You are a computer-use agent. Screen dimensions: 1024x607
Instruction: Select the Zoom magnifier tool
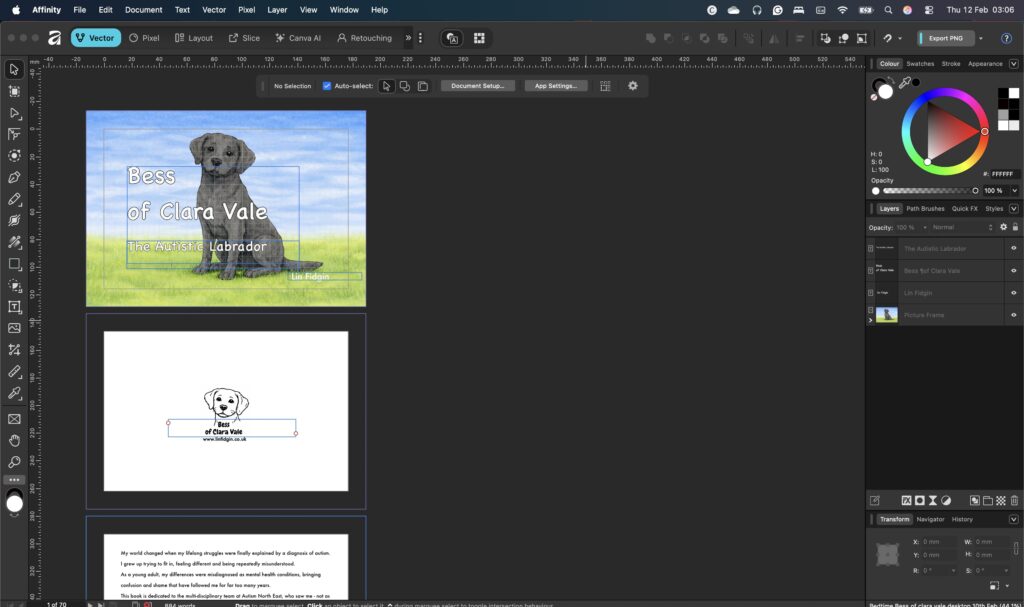pos(14,462)
